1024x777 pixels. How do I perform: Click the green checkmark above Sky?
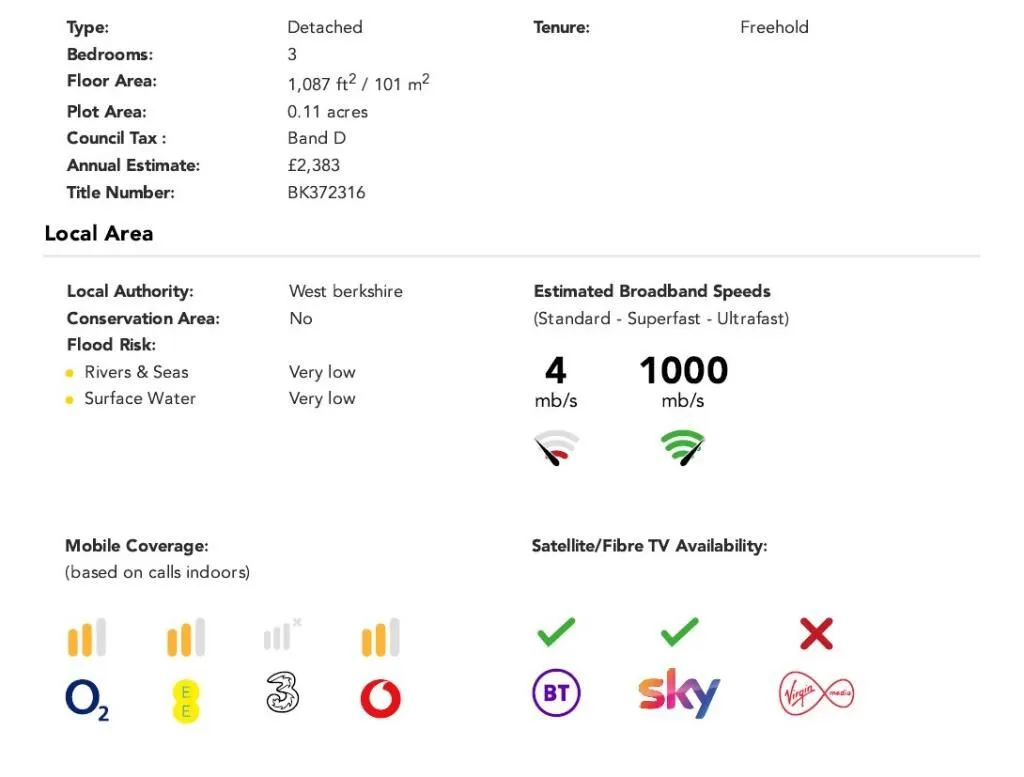pyautogui.click(x=679, y=632)
